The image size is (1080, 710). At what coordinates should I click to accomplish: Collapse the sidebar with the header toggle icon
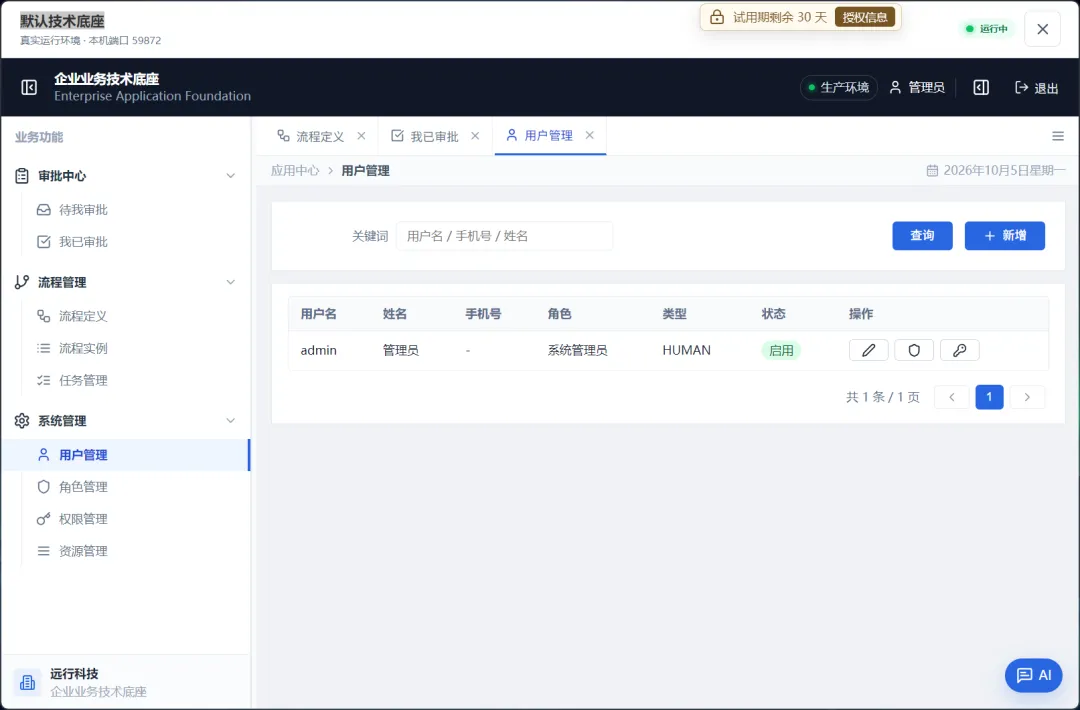pos(29,87)
